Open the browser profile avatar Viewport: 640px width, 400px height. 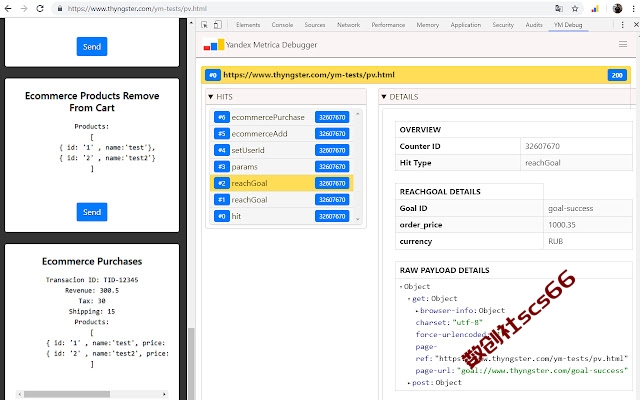pyautogui.click(x=618, y=8)
